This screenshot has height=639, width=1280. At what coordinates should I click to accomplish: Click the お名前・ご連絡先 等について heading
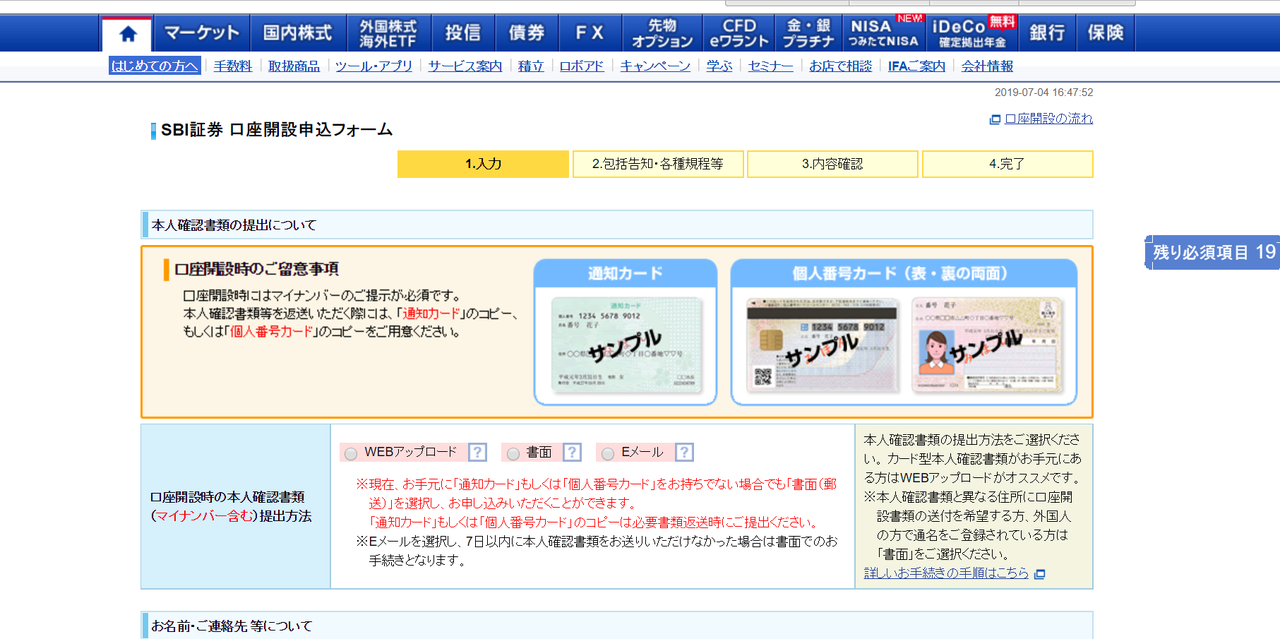[x=231, y=626]
